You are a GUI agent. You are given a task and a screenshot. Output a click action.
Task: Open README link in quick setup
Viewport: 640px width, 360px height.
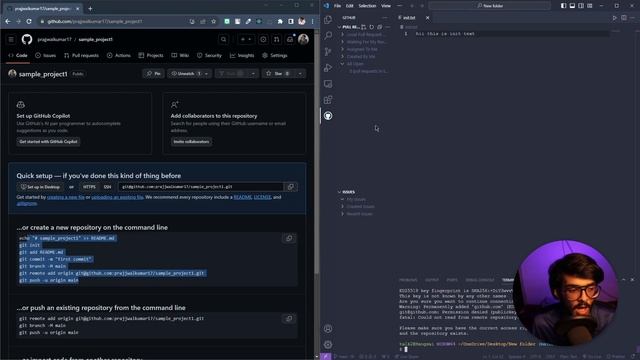[x=242, y=197]
